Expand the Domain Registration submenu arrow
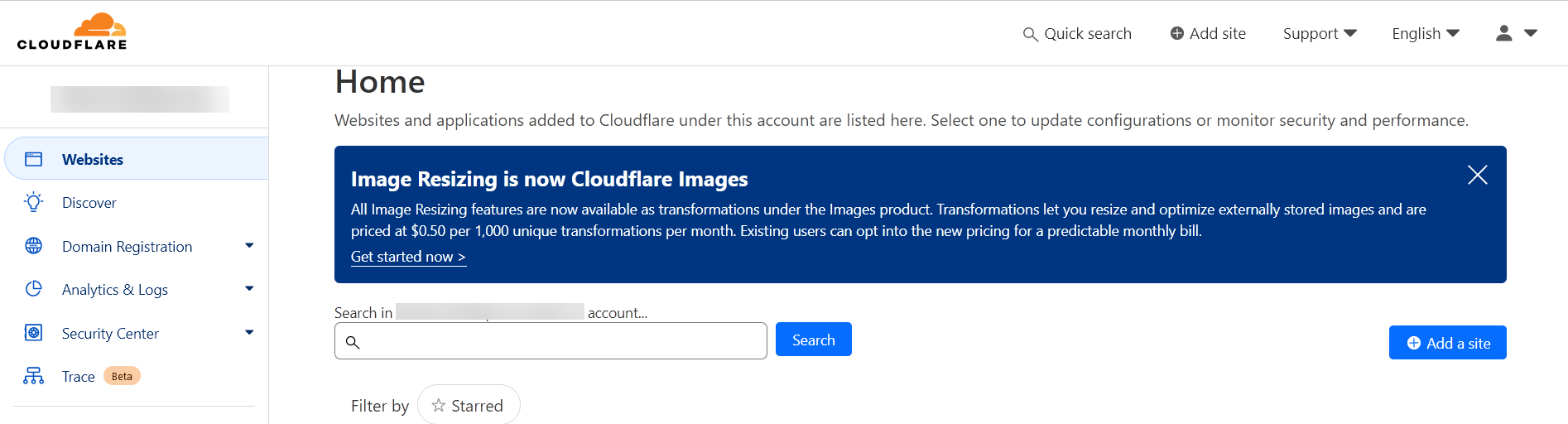 [x=249, y=246]
